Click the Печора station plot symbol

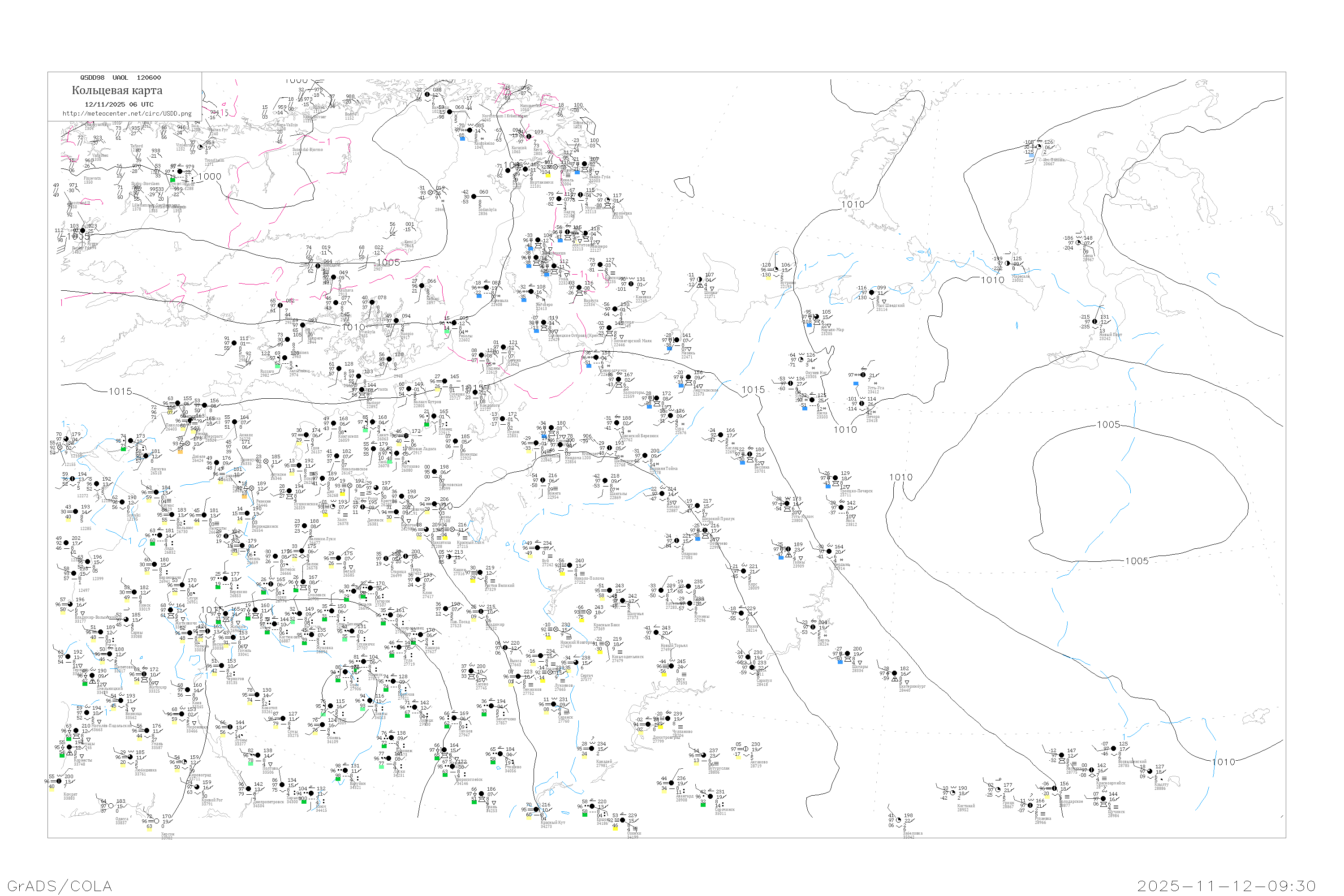862,404
